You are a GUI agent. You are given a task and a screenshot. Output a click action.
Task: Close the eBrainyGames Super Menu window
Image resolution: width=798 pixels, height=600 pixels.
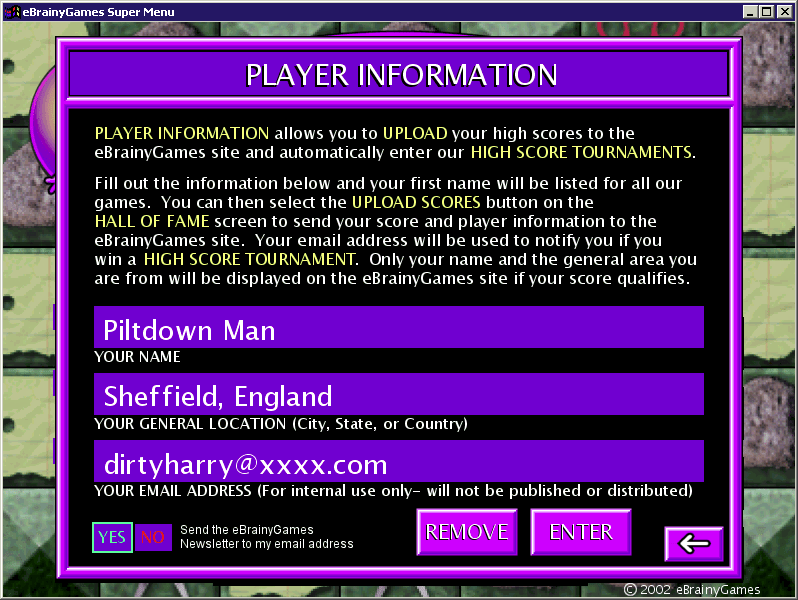[x=784, y=12]
